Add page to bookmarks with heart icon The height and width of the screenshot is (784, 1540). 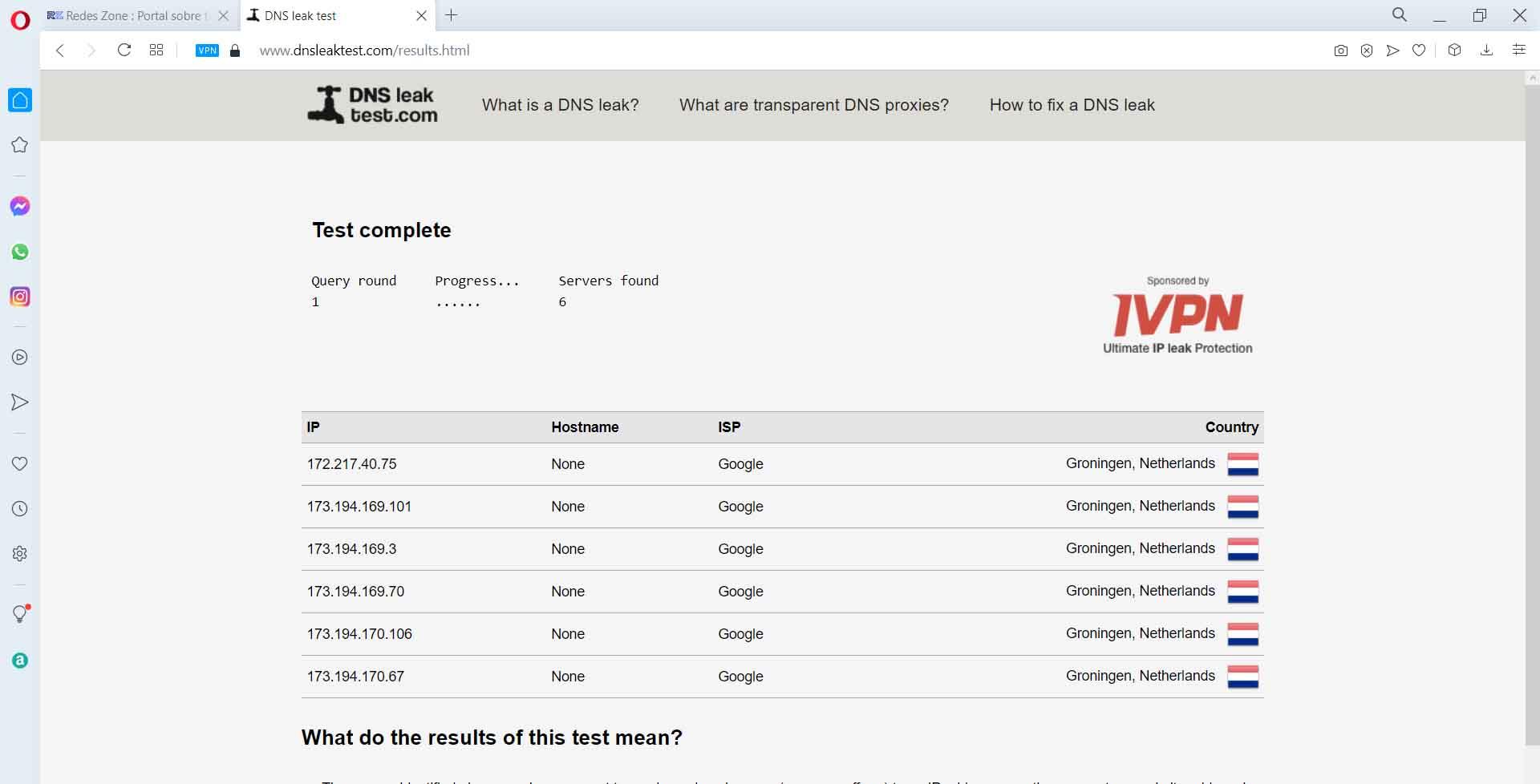click(x=1419, y=51)
